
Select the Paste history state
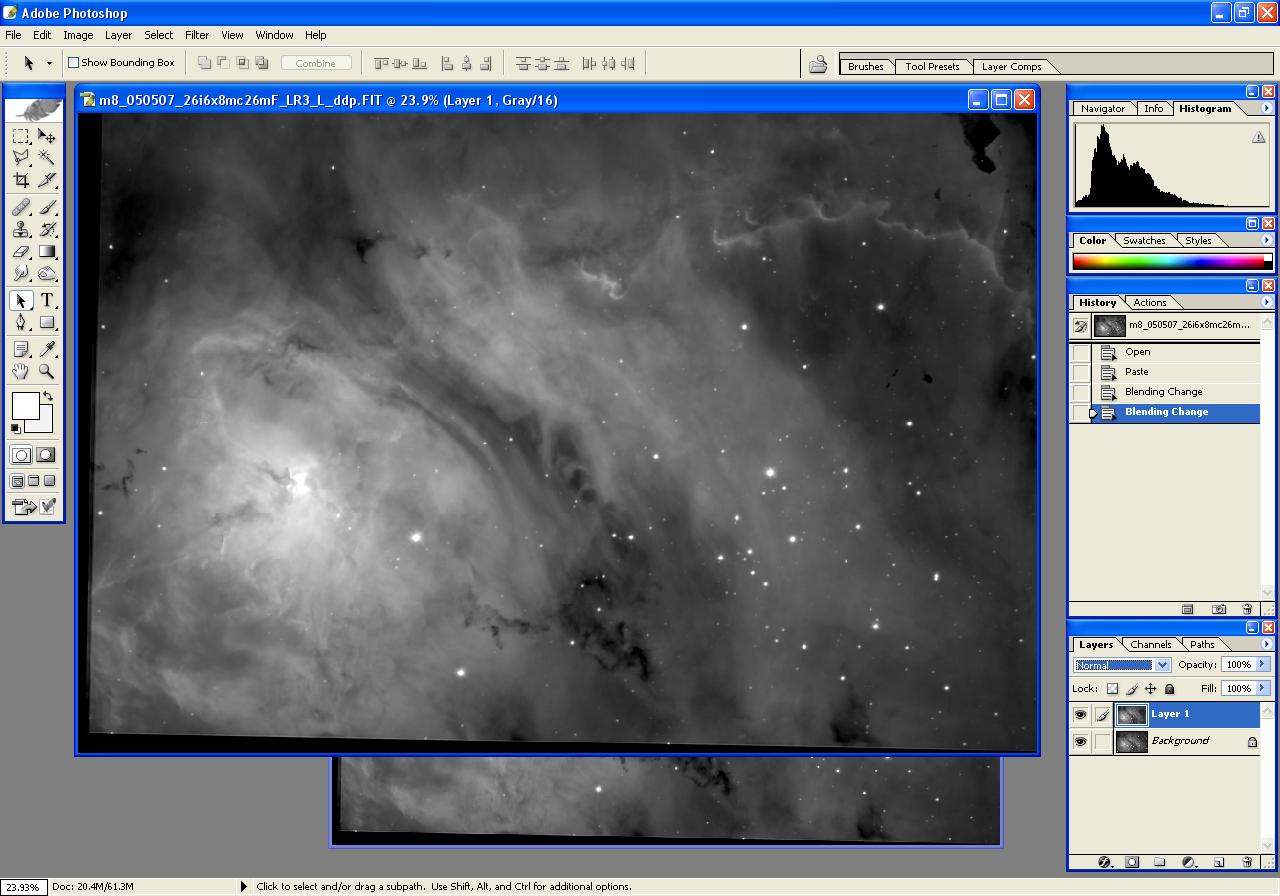tap(1137, 372)
